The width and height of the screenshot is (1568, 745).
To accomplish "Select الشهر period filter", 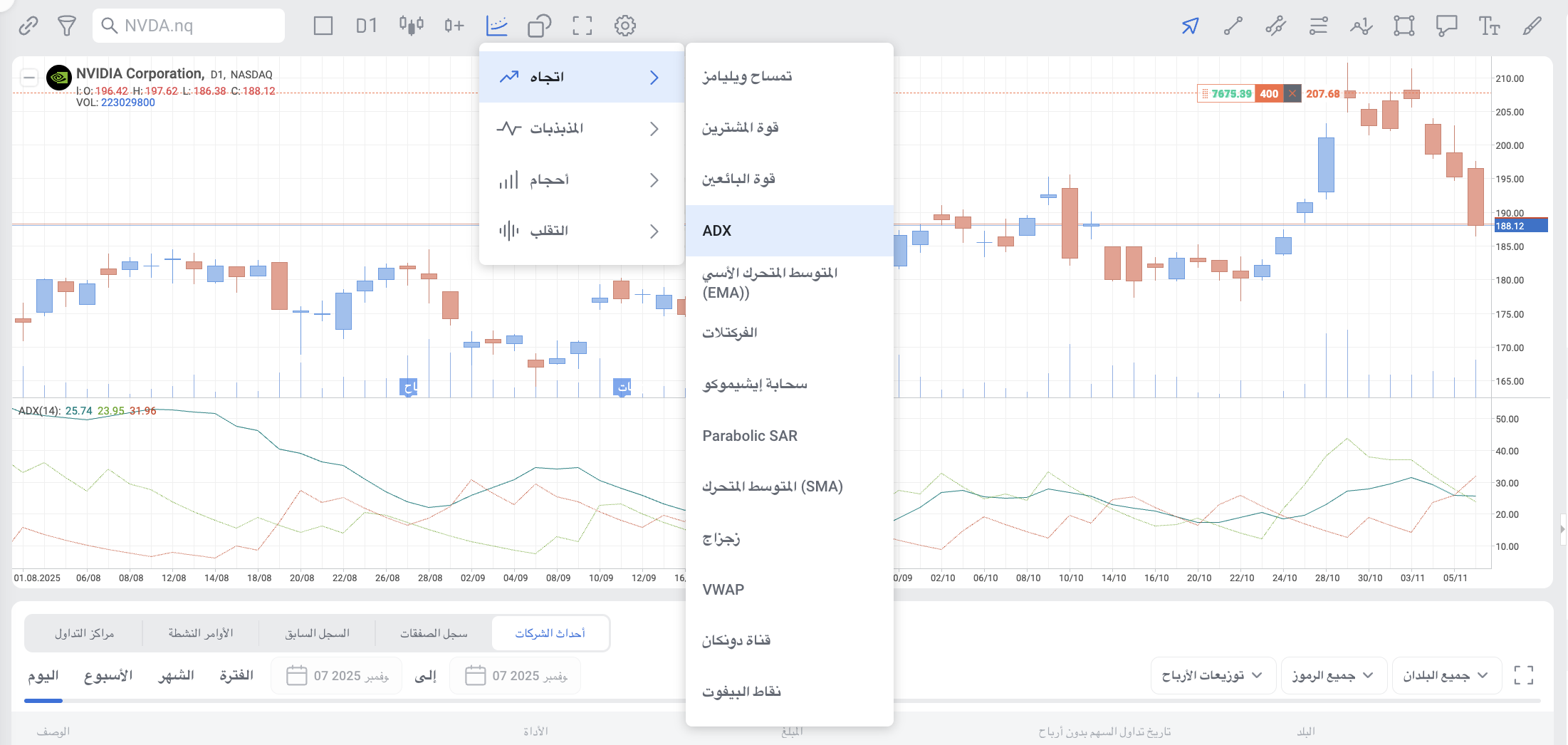I will 176,676.
